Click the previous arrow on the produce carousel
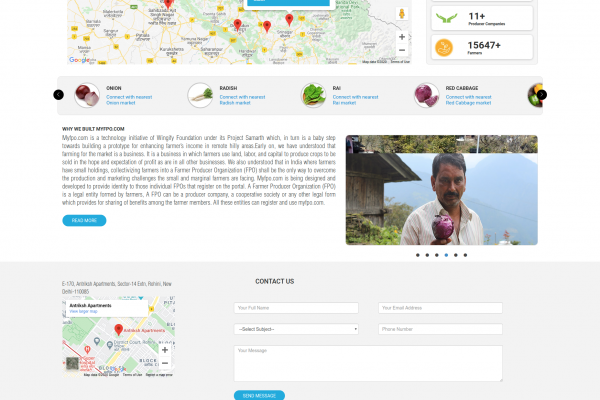600x400 pixels. click(x=59, y=95)
